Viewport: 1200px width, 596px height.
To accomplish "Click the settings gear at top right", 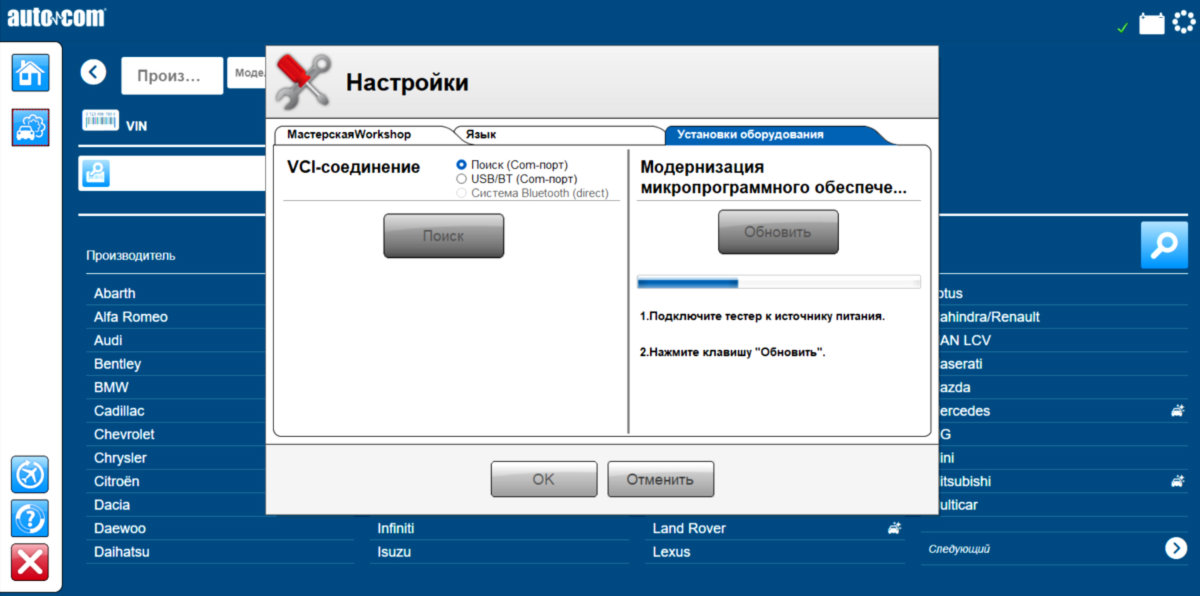I will pyautogui.click(x=1186, y=20).
